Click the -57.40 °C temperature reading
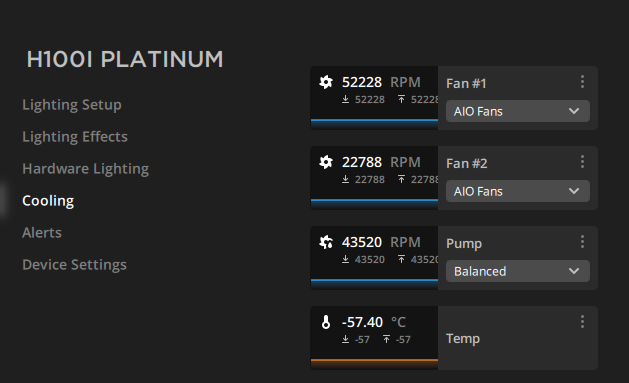The image size is (629, 383). 374,322
